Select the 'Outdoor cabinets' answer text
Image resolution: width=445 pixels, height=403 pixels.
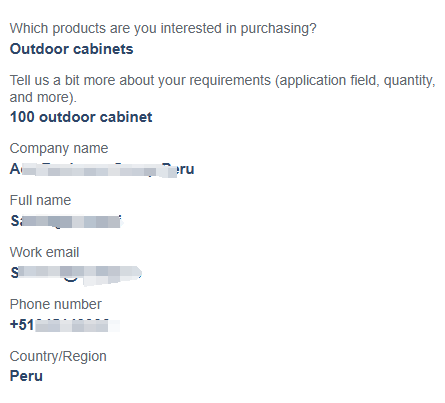pyautogui.click(x=71, y=49)
